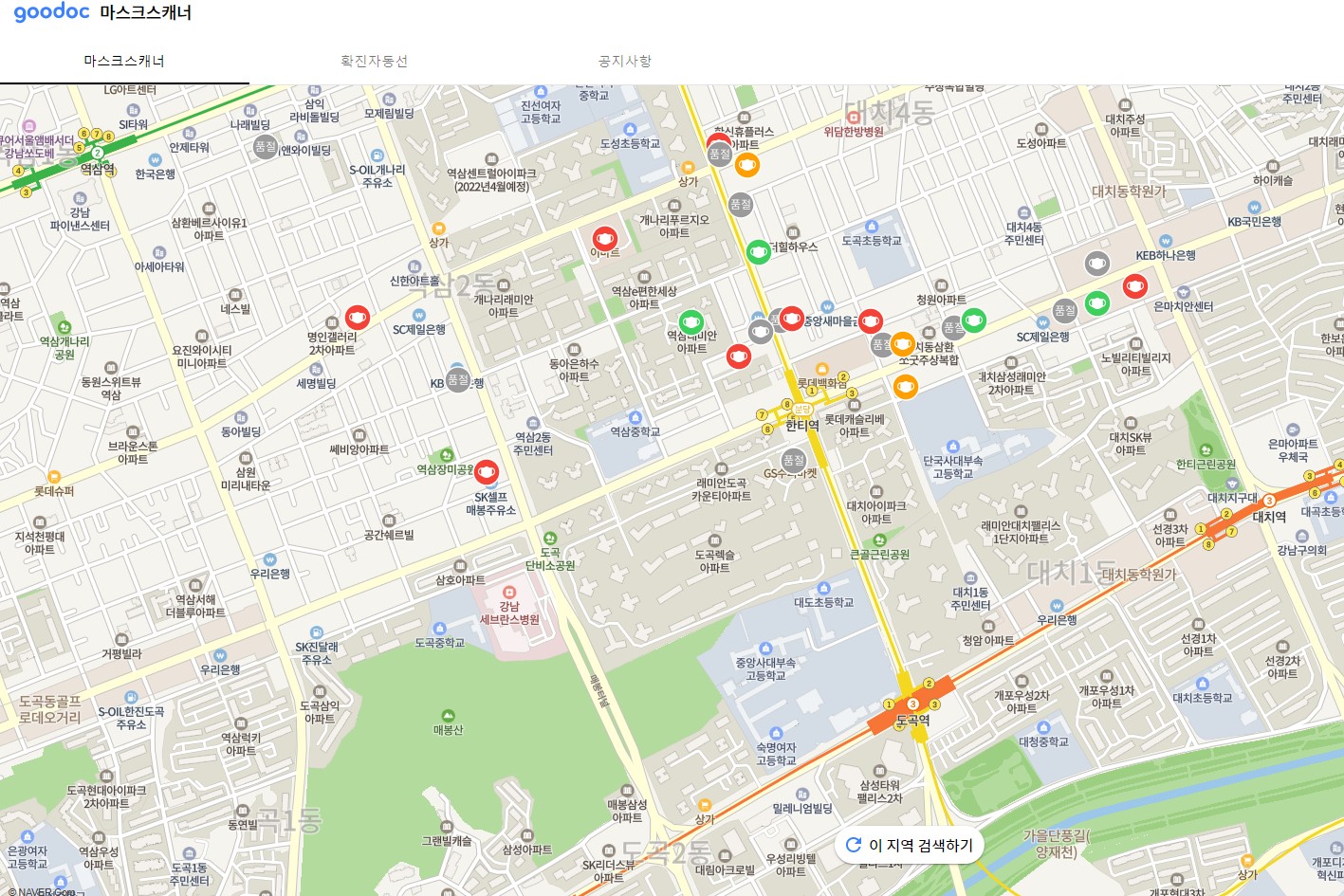Select green mask marker beside 더힐하우스
This screenshot has width=1344, height=896.
pos(758,252)
